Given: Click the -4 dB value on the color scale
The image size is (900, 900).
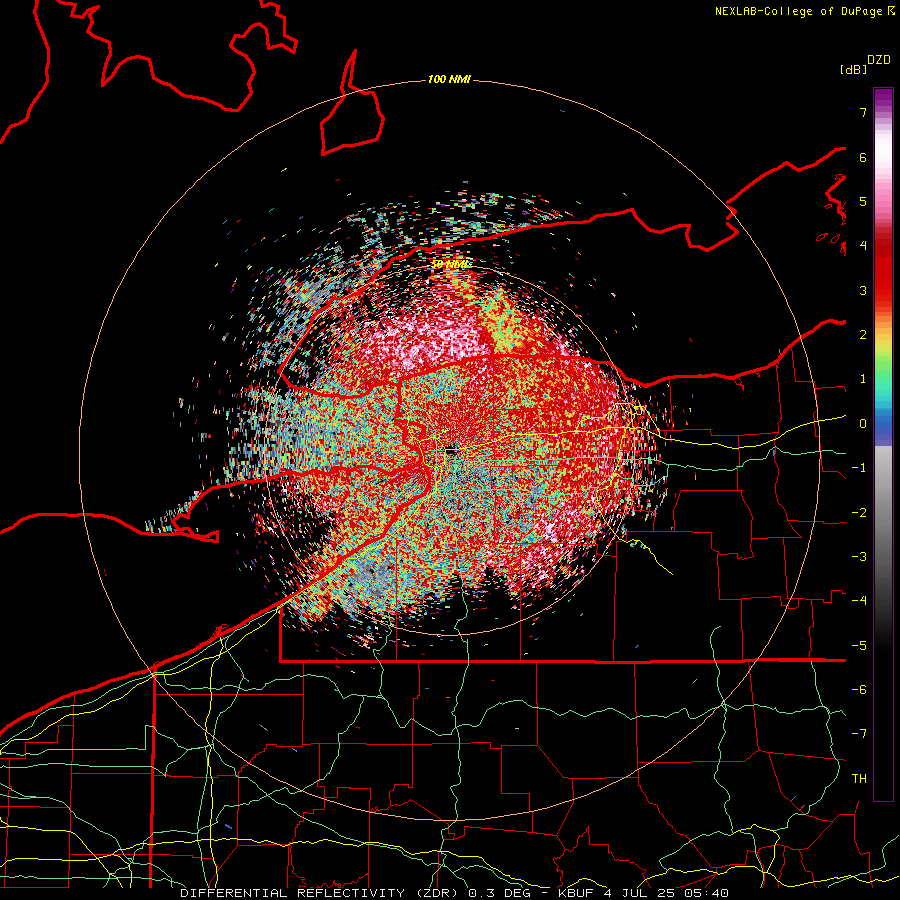Looking at the screenshot, I should (859, 601).
